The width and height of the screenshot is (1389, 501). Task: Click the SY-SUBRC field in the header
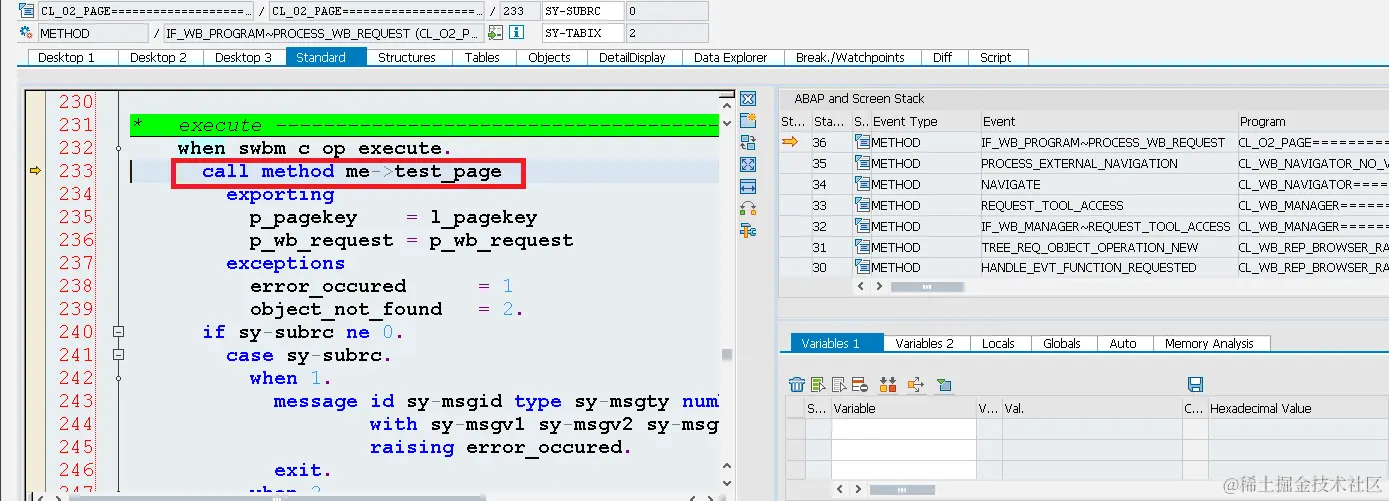583,11
